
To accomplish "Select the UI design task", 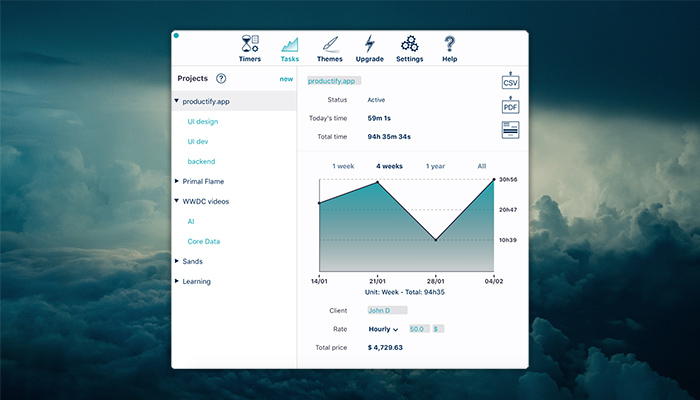I will click(x=203, y=121).
